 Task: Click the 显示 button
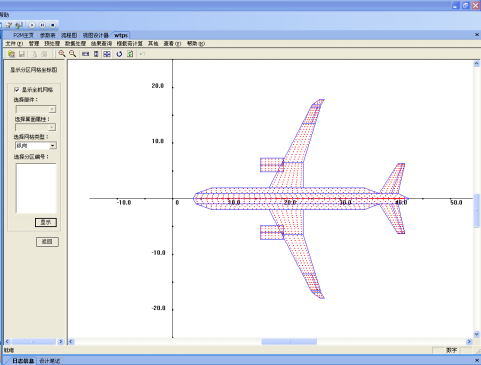(x=46, y=222)
